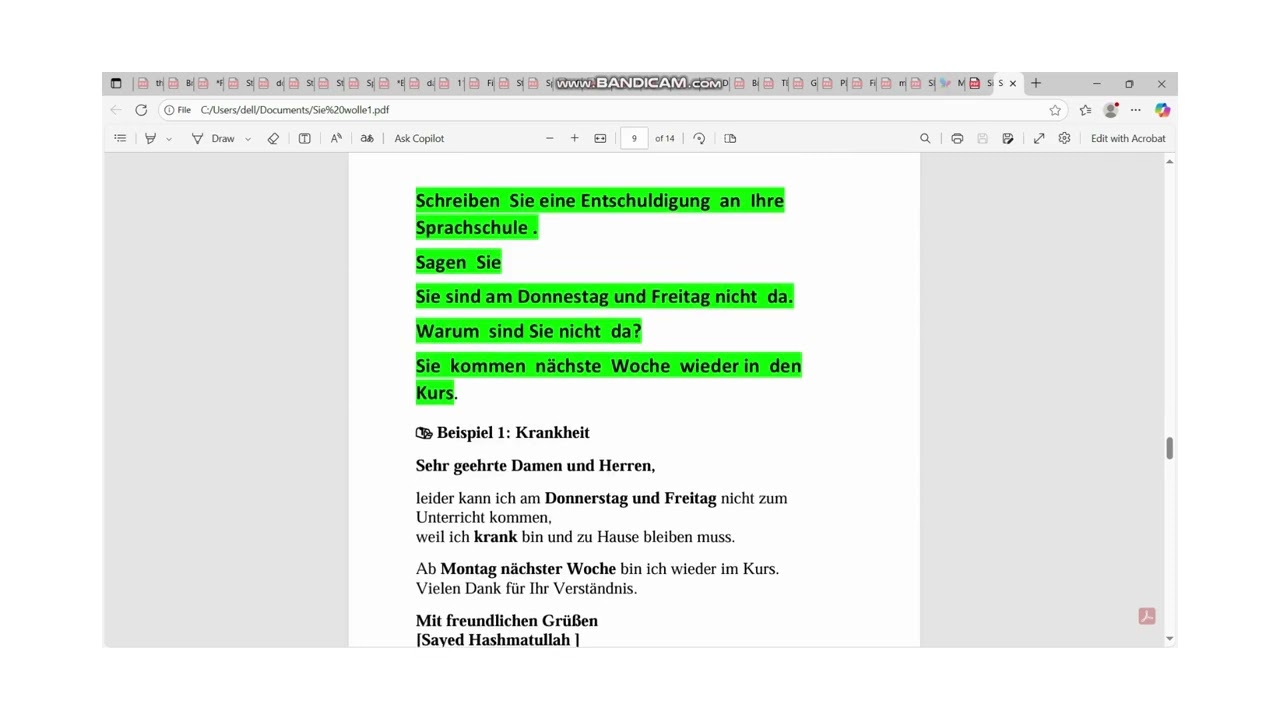Zoom out the PDF
The height and width of the screenshot is (720, 1280).
click(x=550, y=138)
